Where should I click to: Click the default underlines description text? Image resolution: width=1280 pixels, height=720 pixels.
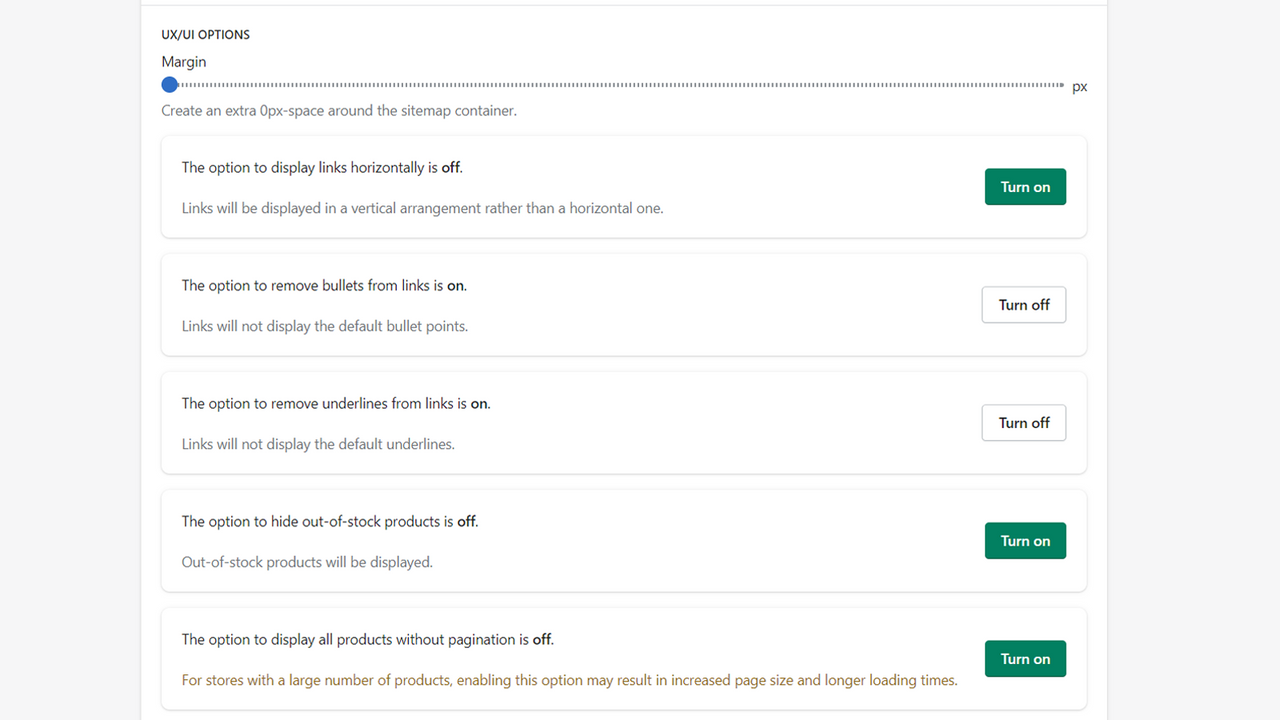click(318, 443)
